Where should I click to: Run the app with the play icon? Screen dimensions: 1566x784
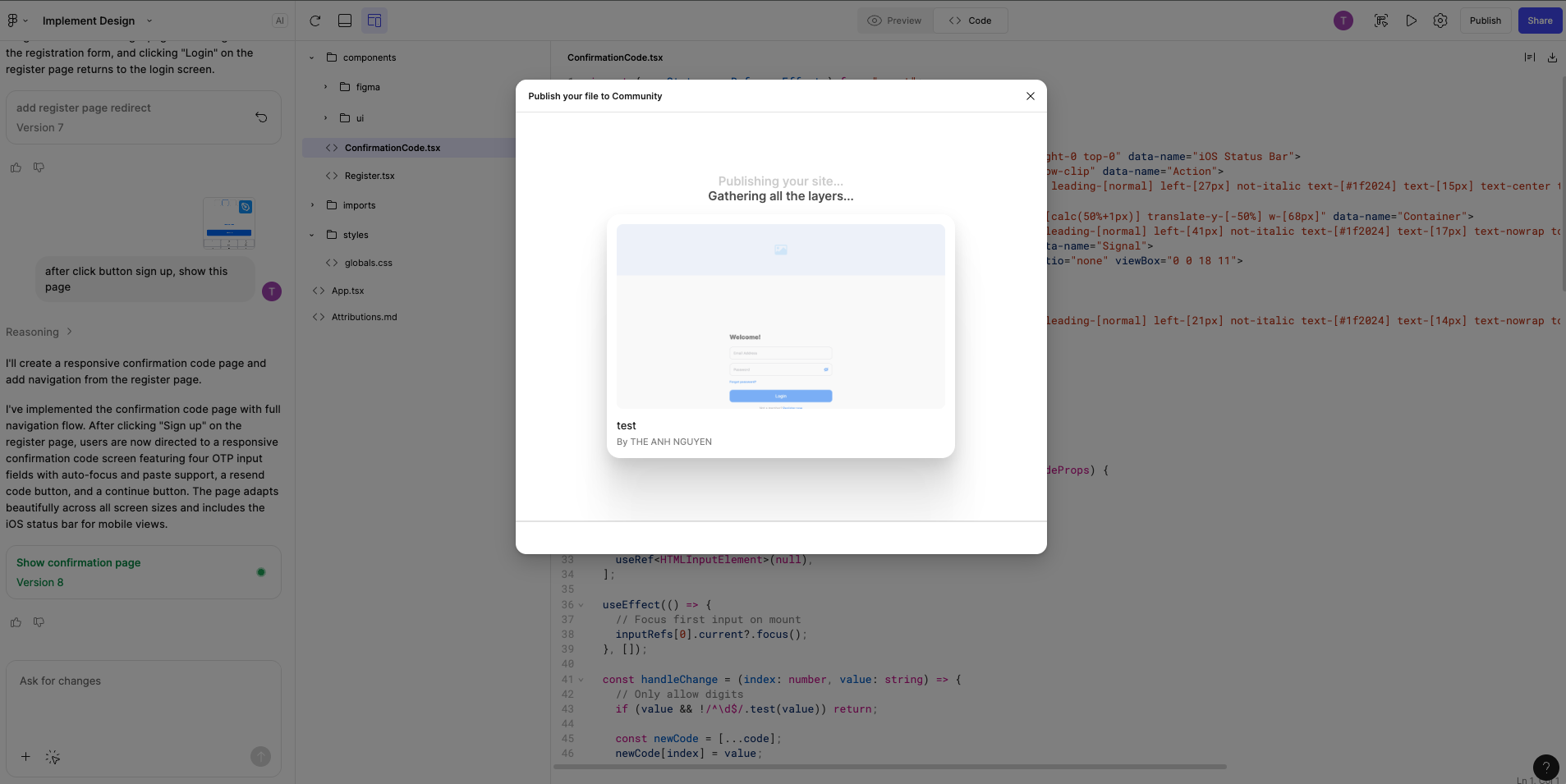tap(1411, 21)
